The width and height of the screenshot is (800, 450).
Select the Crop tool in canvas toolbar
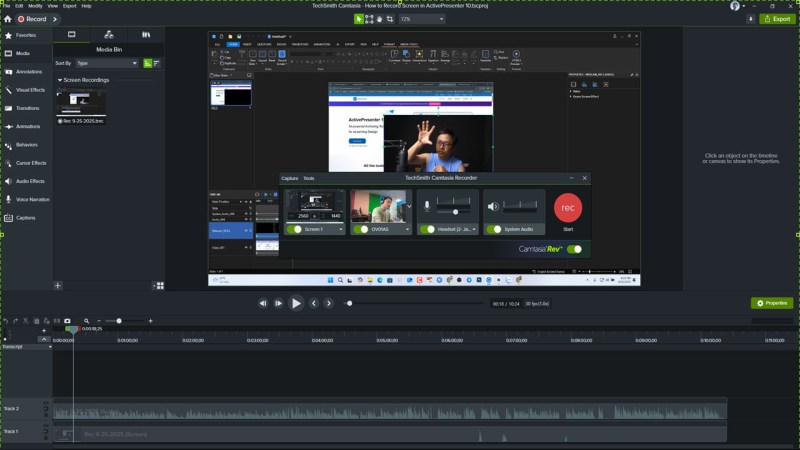click(x=389, y=19)
